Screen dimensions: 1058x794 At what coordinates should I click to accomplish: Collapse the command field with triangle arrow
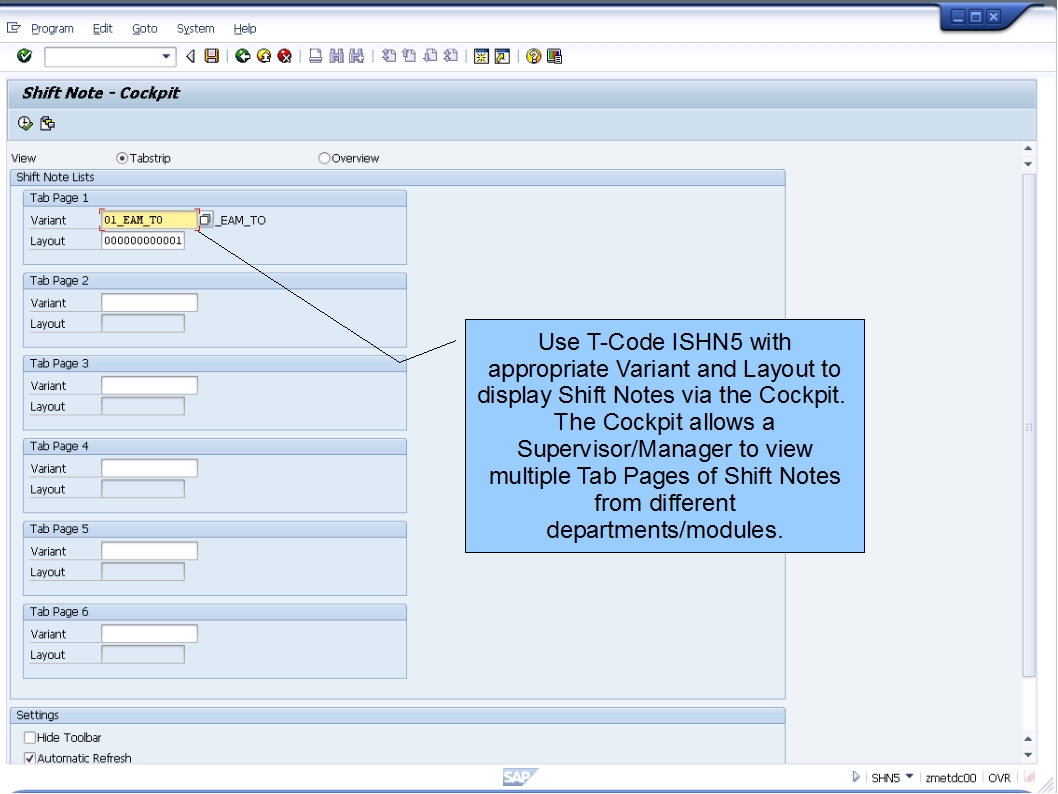[190, 57]
